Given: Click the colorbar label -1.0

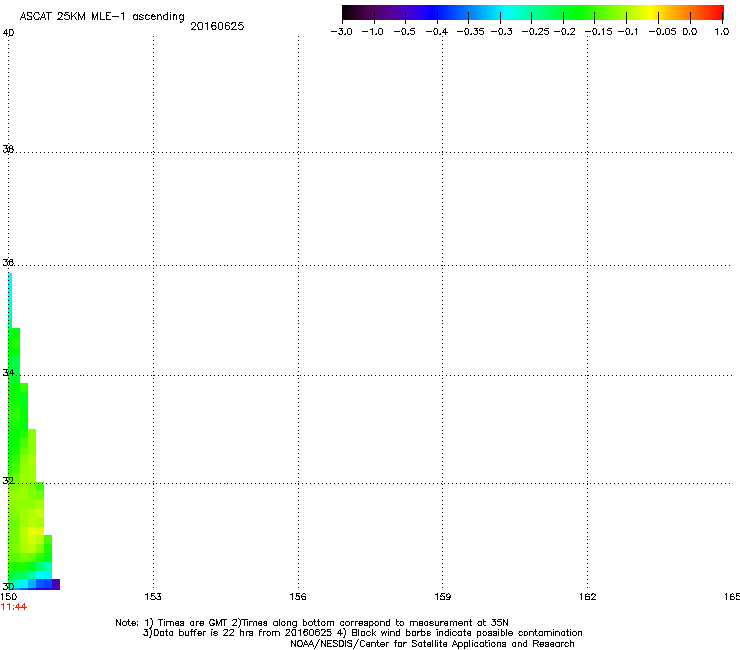Looking at the screenshot, I should (372, 32).
